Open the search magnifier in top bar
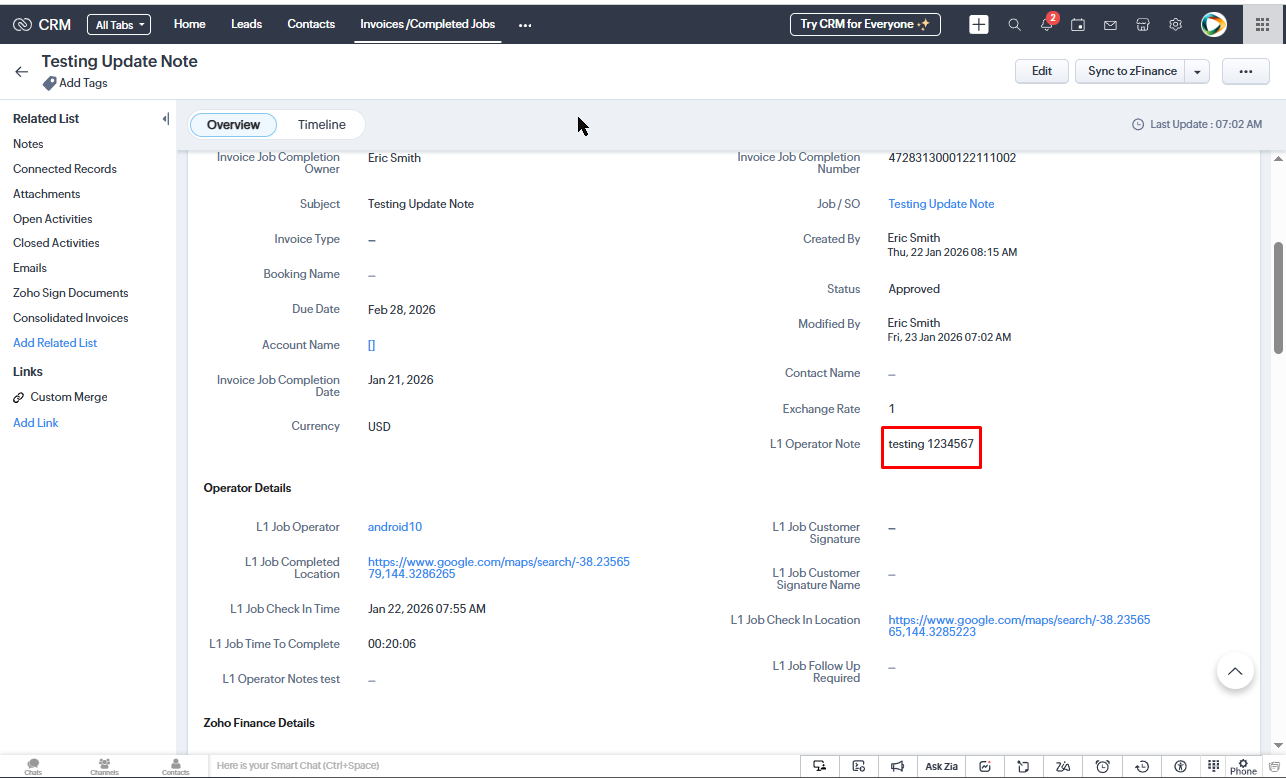1286x778 pixels. tap(1014, 24)
